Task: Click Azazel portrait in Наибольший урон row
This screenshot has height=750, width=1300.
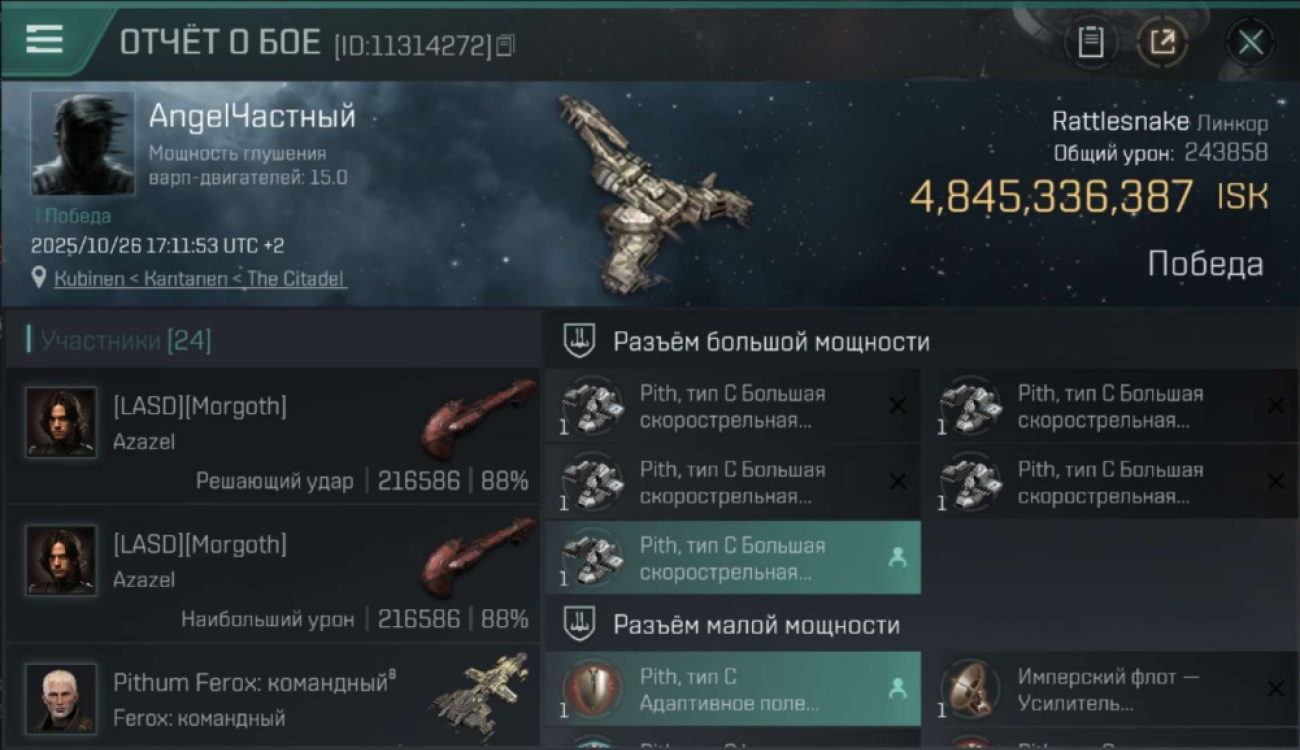Action: point(61,560)
